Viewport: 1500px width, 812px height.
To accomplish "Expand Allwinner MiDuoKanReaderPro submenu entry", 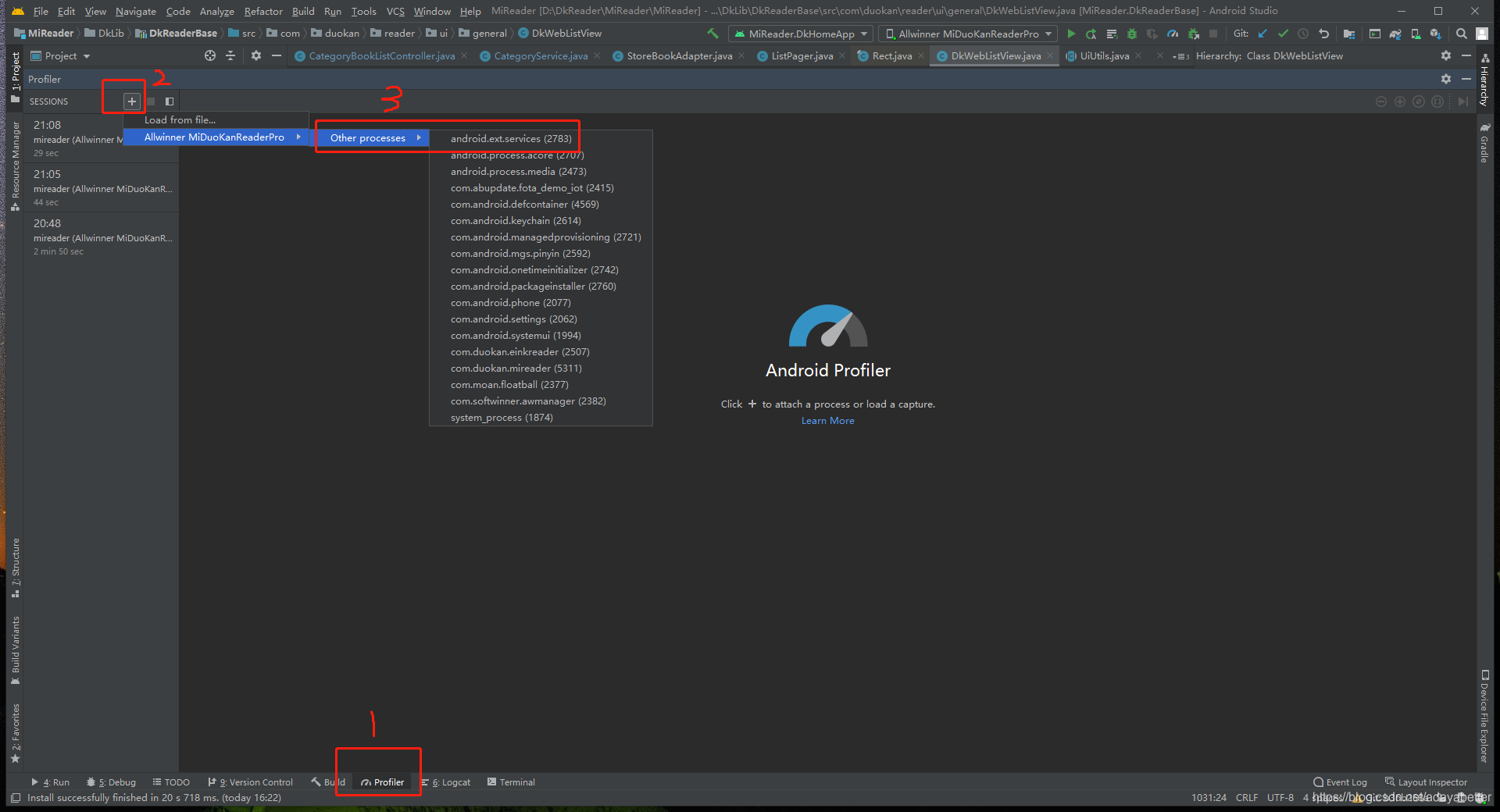I will point(216,137).
